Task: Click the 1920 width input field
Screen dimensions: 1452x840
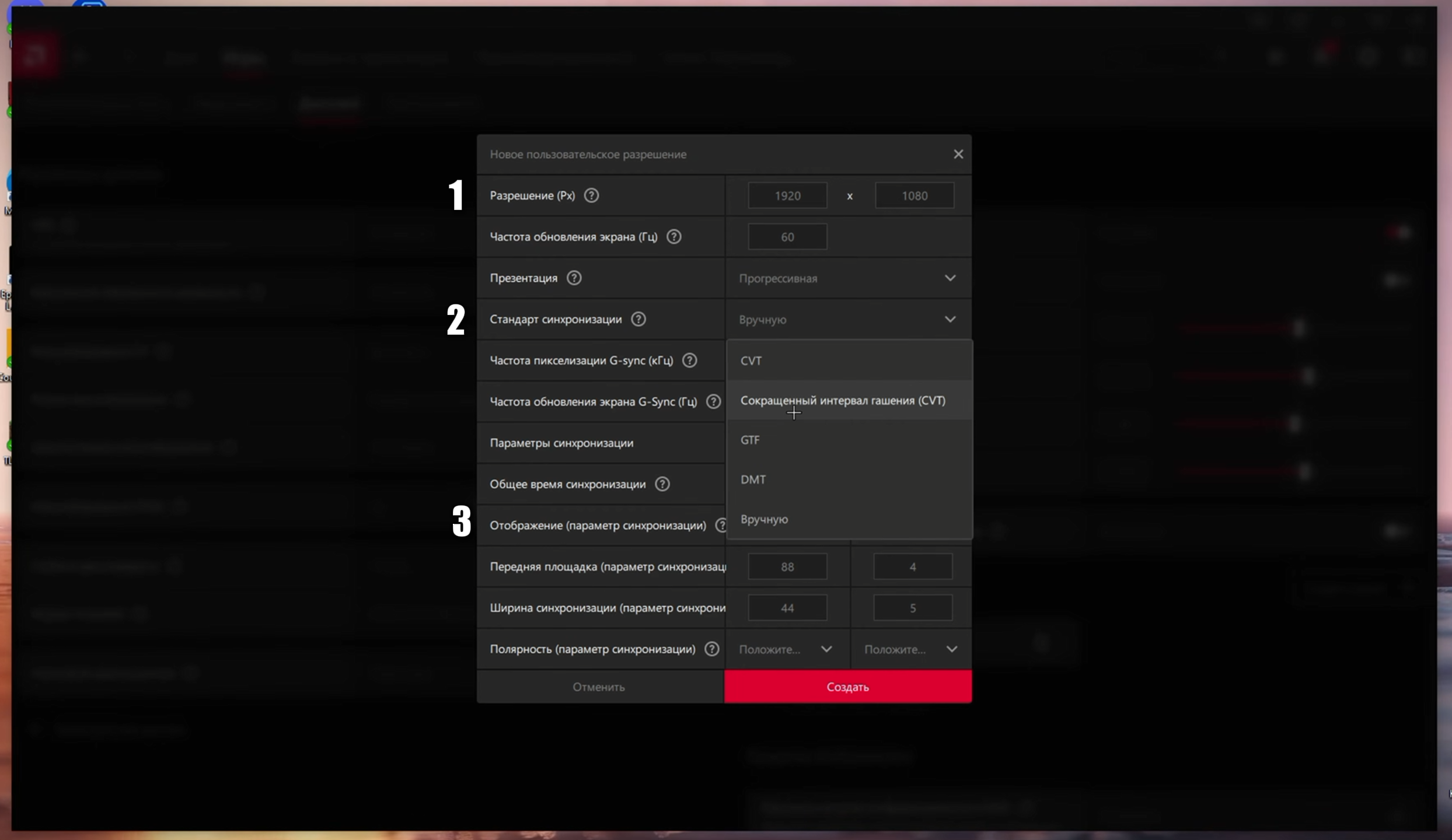Action: click(787, 196)
